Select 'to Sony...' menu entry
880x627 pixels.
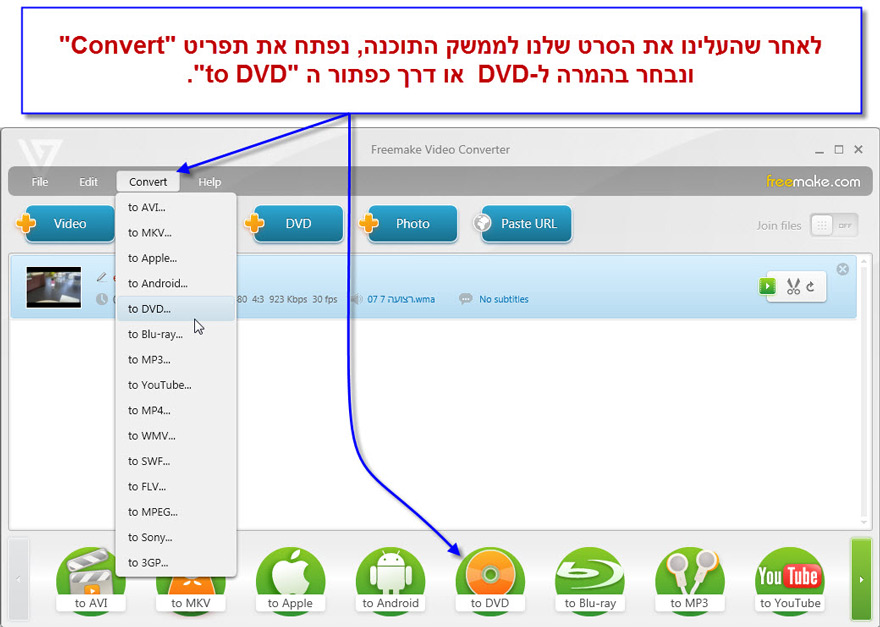click(x=176, y=537)
